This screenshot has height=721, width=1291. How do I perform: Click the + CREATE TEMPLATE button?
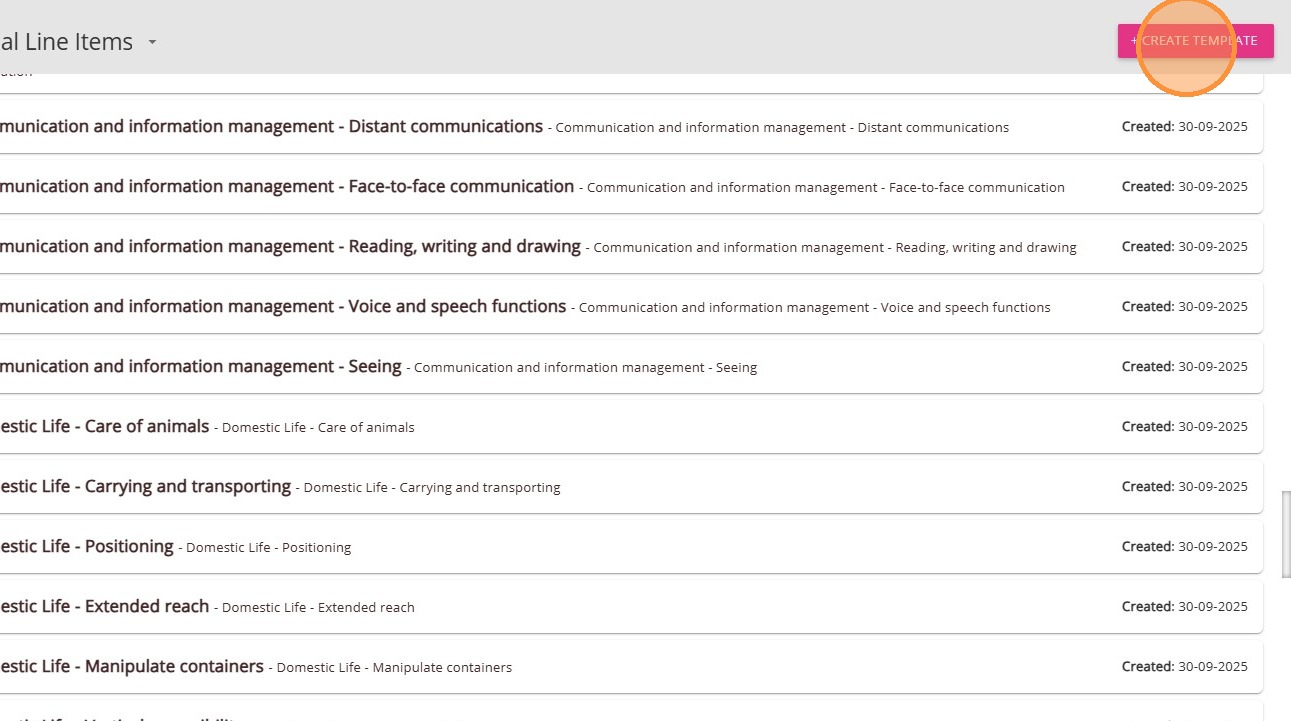[x=1195, y=41]
